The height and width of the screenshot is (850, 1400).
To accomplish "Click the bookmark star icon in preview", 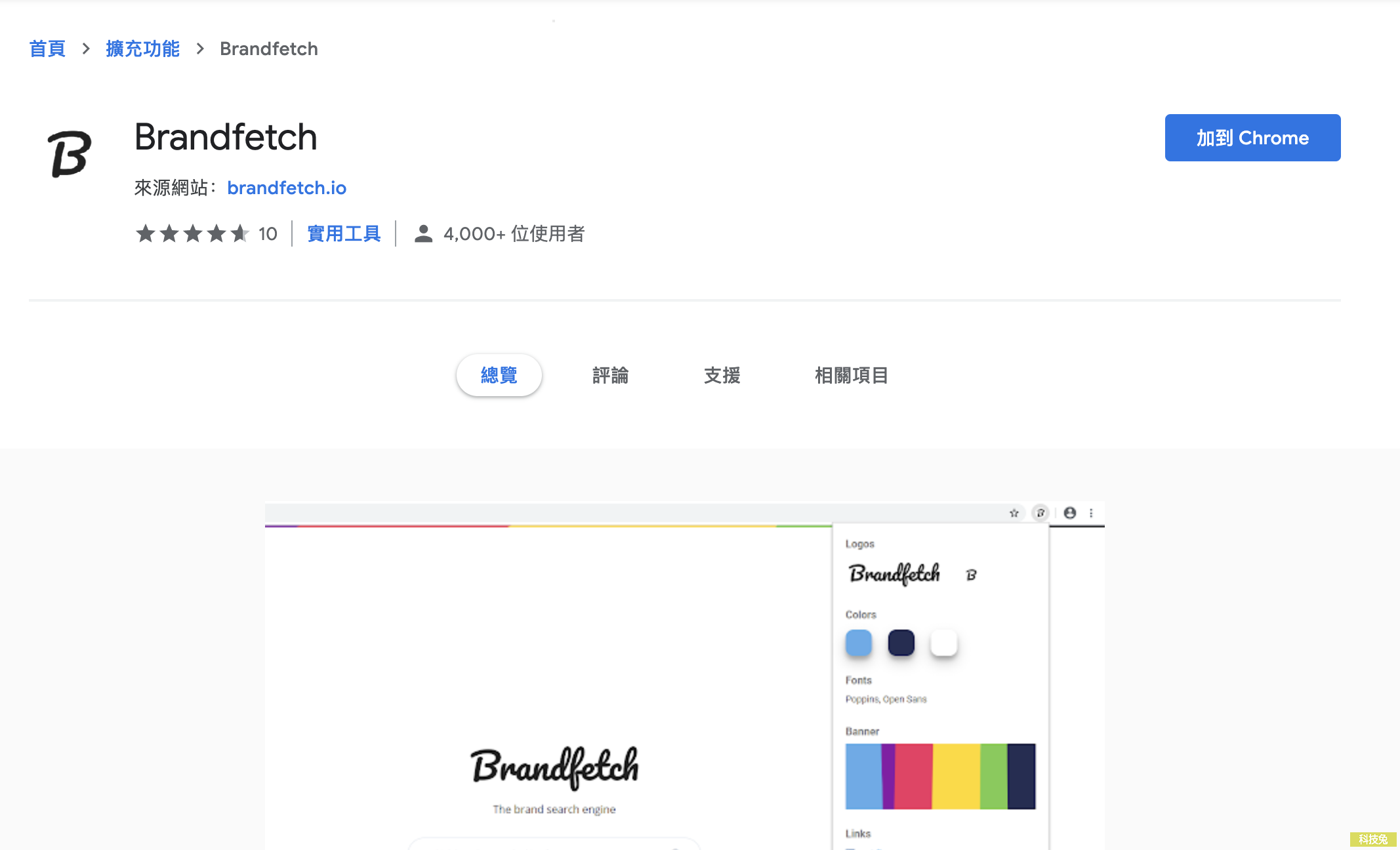I will click(1014, 513).
